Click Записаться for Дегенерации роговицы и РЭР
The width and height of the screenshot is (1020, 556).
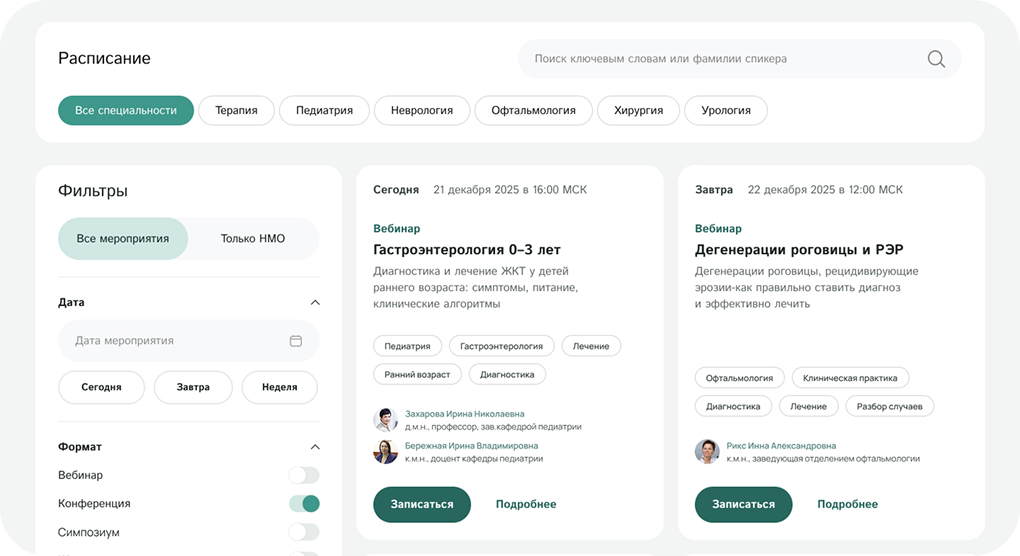(x=744, y=505)
